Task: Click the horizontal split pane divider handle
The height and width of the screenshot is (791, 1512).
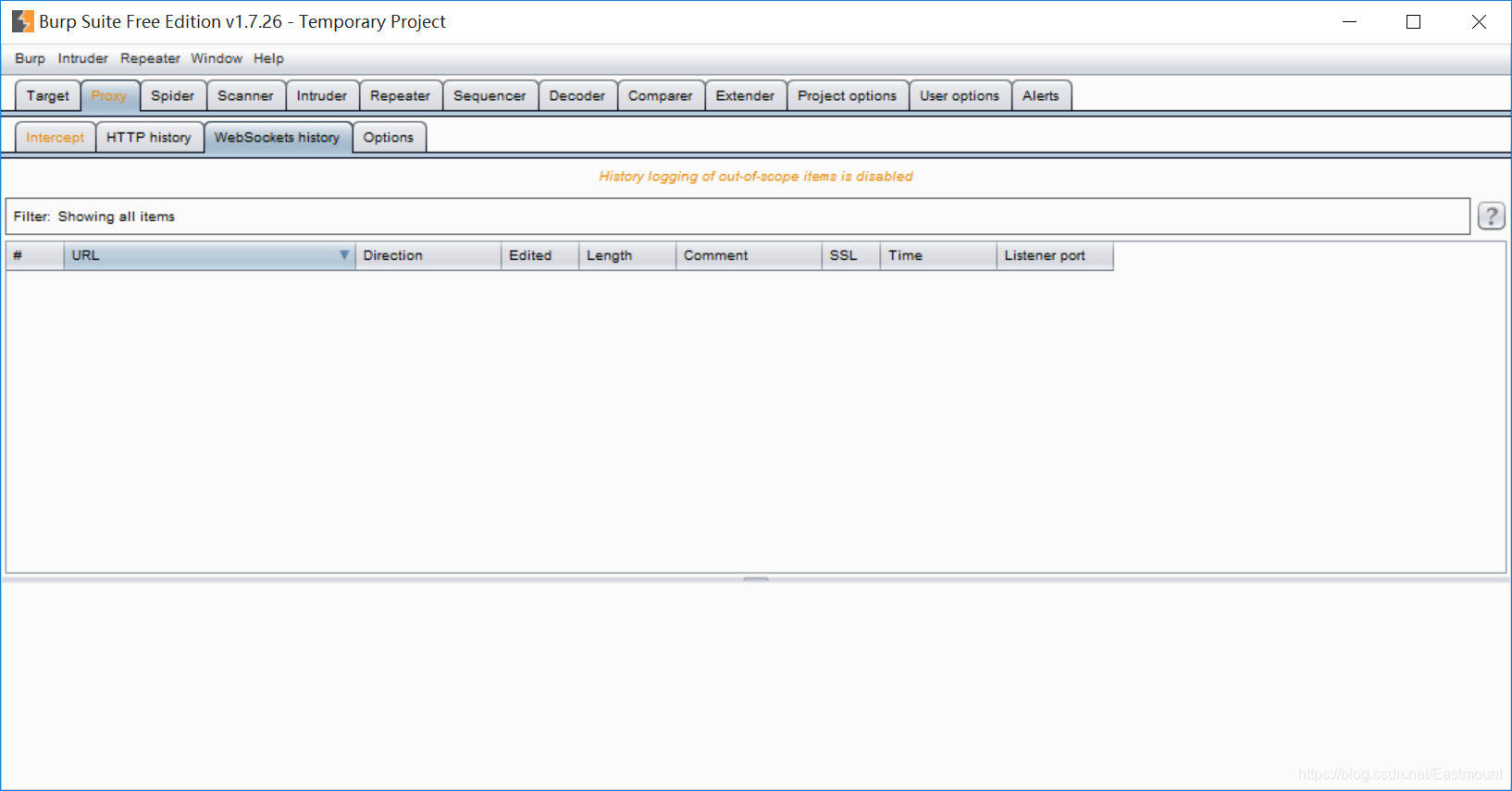Action: coord(756,579)
